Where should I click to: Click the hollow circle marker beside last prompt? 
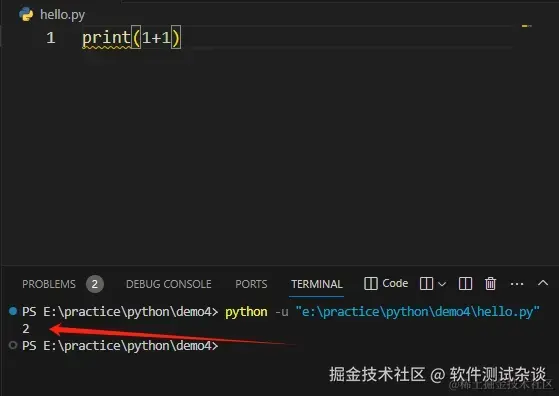click(x=13, y=345)
